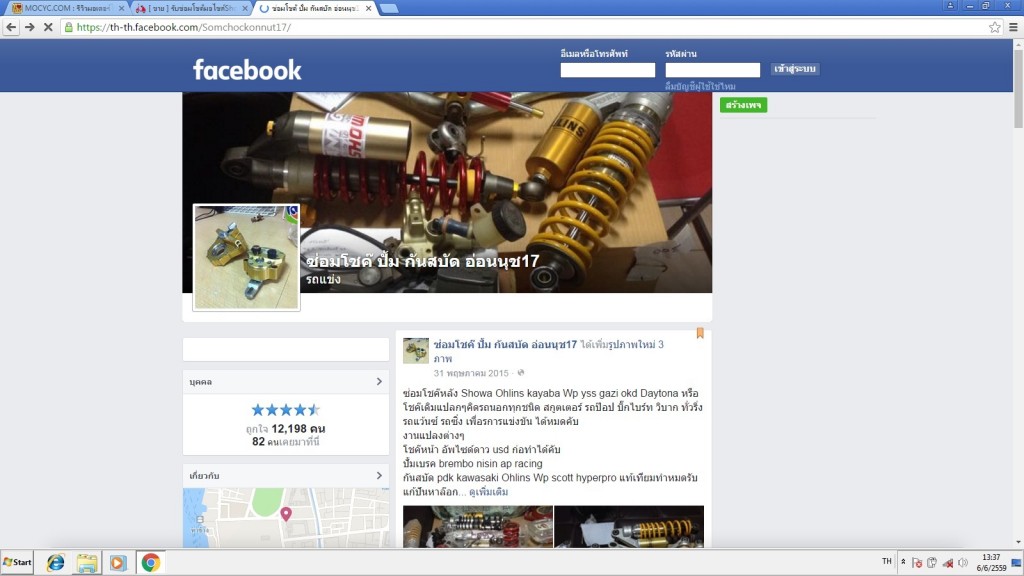This screenshot has width=1024, height=576.
Task: Click the รถแข่ง category under page title
Action: [323, 280]
